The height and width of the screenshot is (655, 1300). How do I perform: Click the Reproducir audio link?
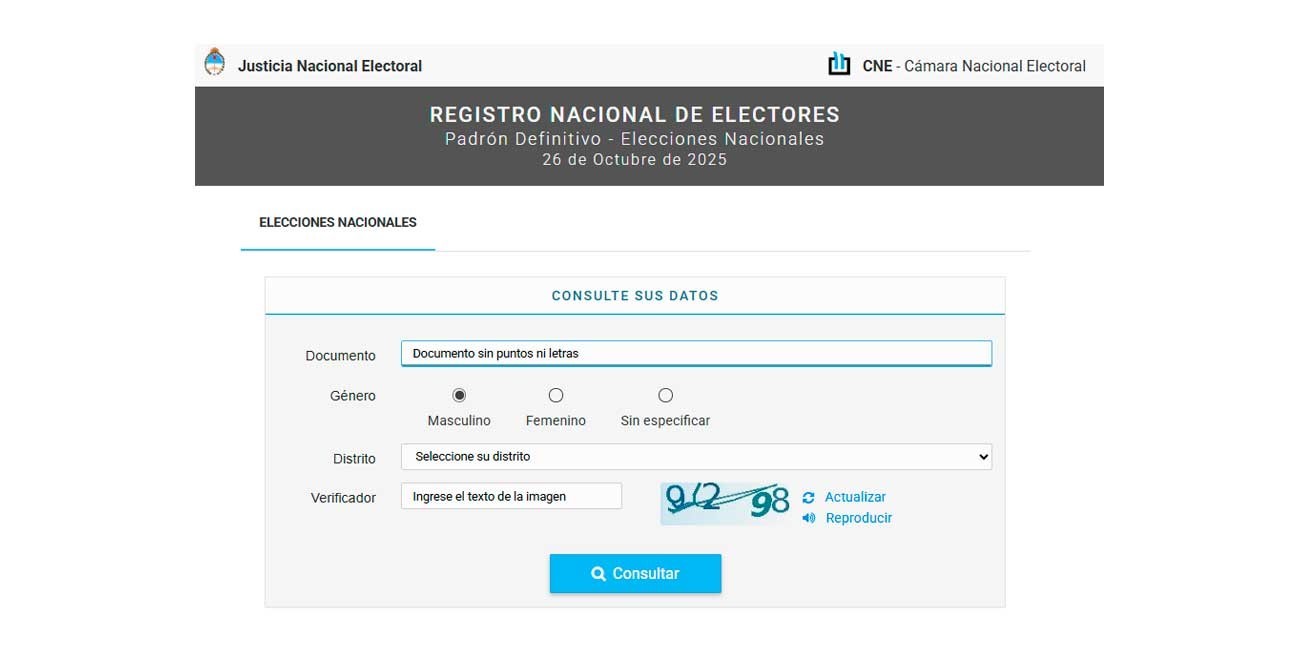(858, 518)
